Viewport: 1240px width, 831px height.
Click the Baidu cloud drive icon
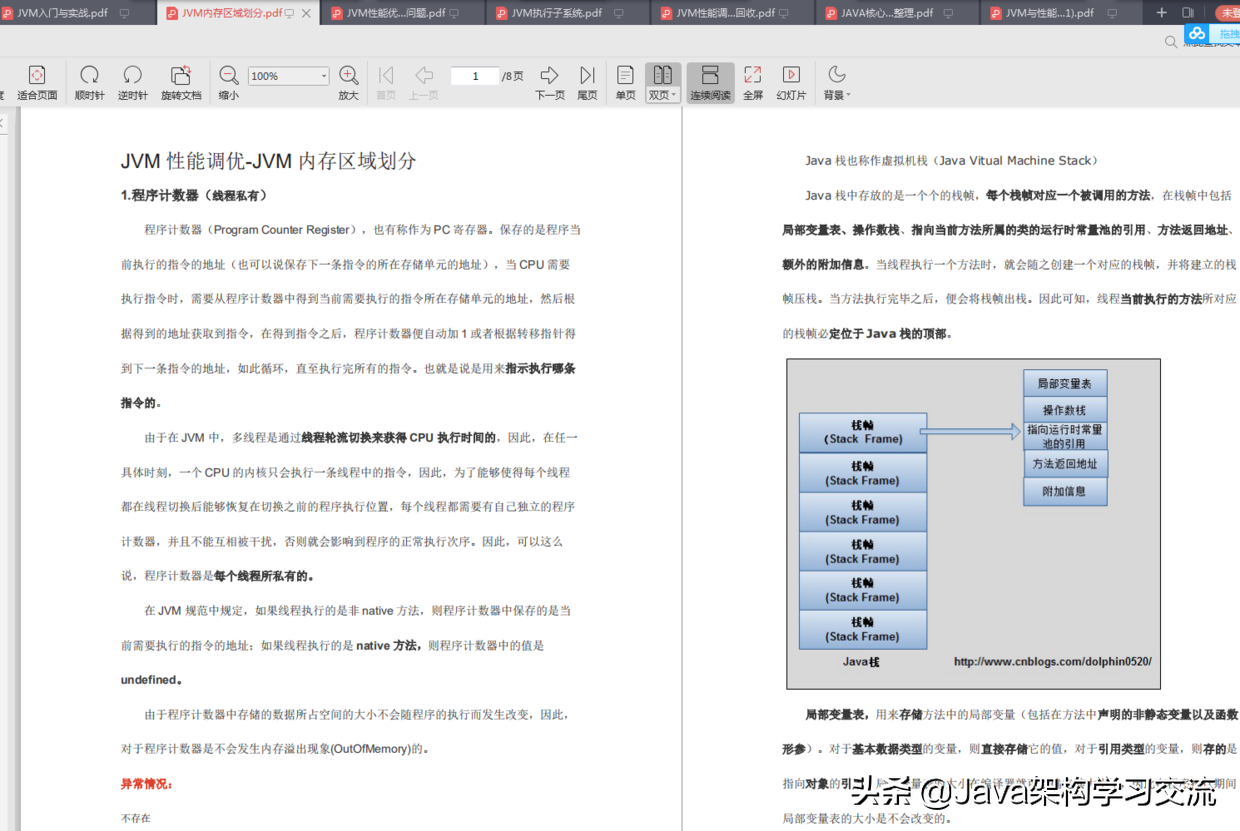coord(1197,33)
